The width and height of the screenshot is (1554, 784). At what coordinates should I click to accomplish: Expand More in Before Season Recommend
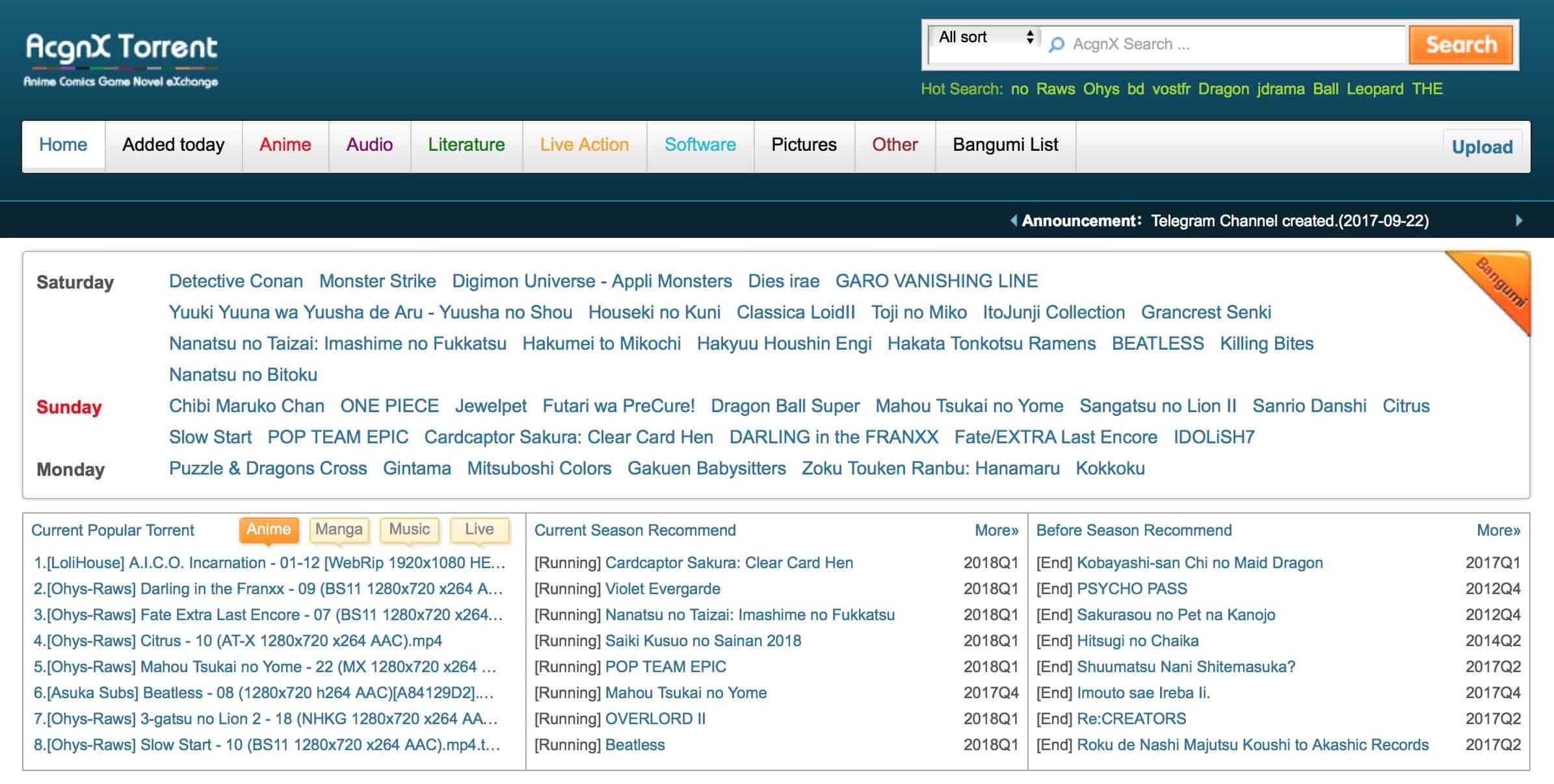point(1498,530)
